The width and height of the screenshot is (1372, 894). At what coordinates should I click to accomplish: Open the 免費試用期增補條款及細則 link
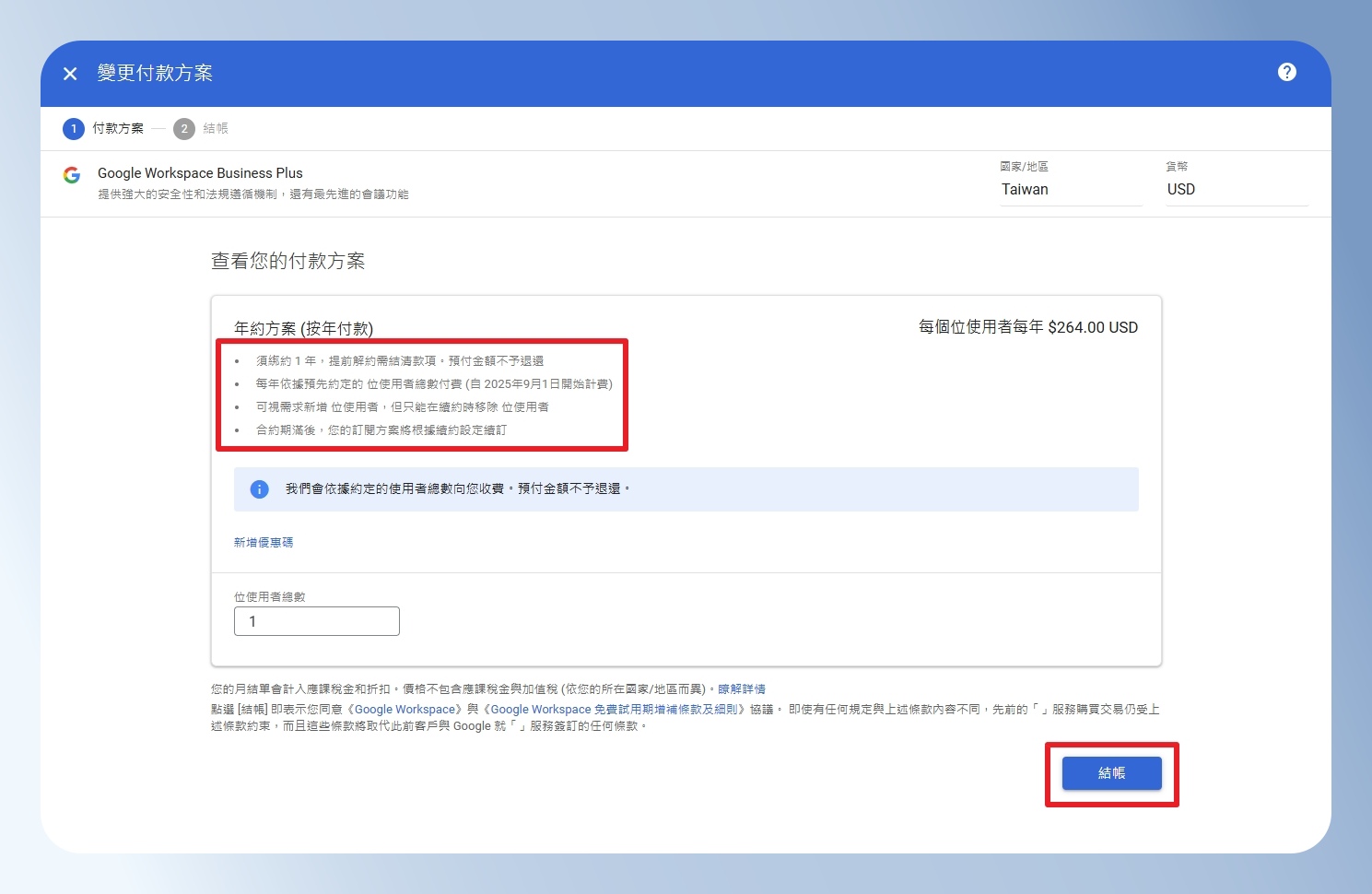[x=614, y=710]
